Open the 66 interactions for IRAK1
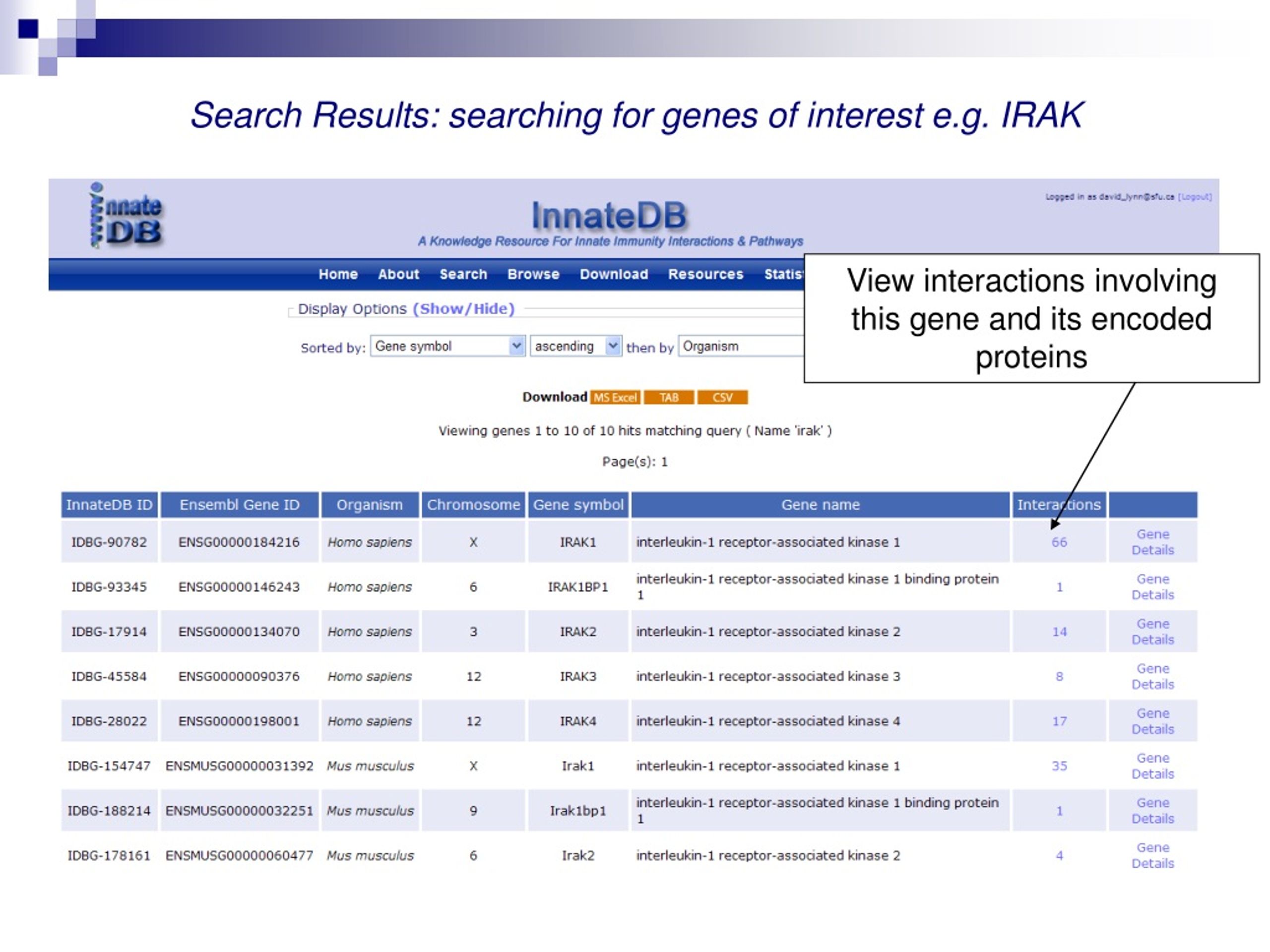 click(1059, 542)
